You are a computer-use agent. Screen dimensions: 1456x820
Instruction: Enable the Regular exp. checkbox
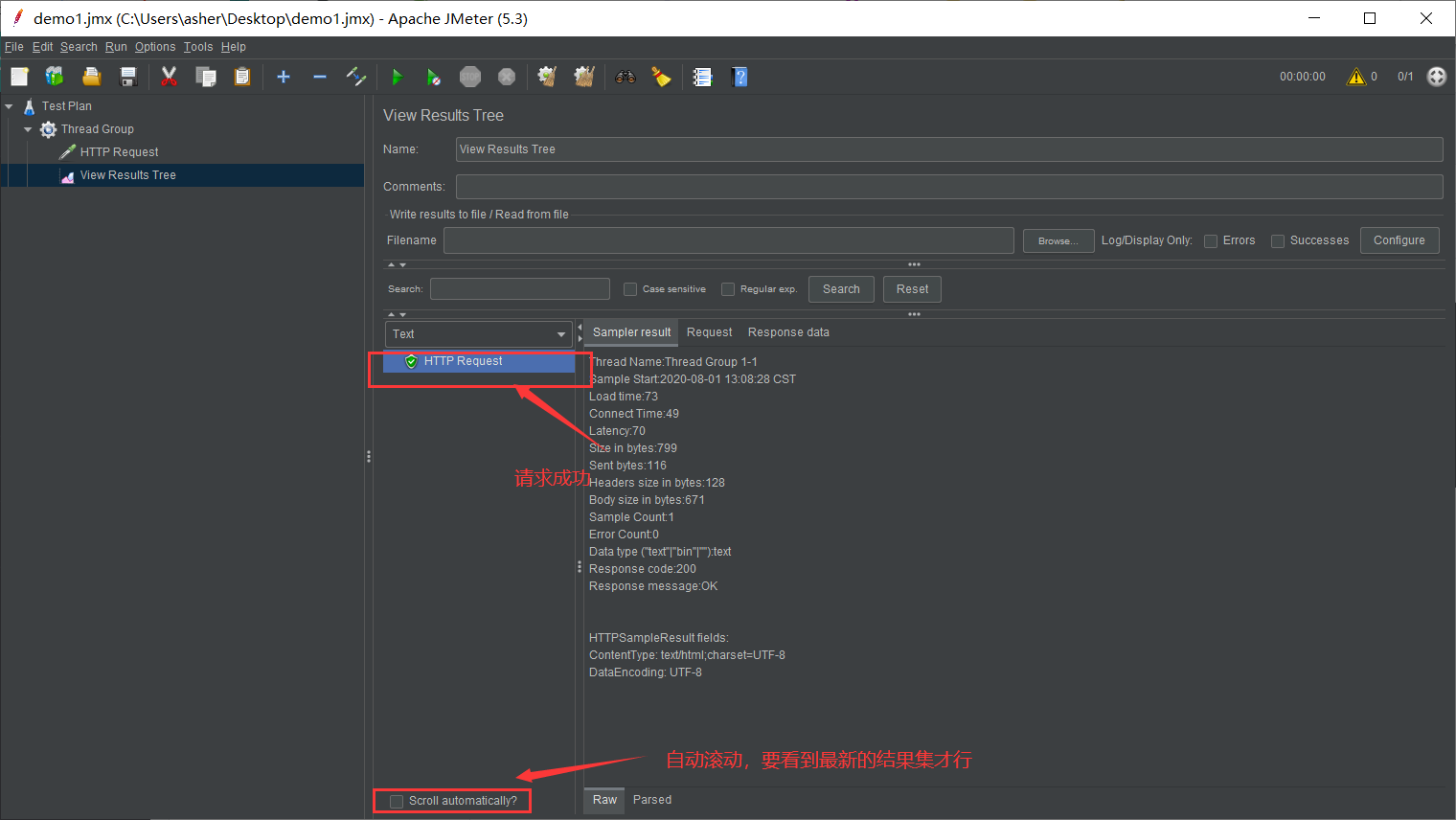point(728,289)
